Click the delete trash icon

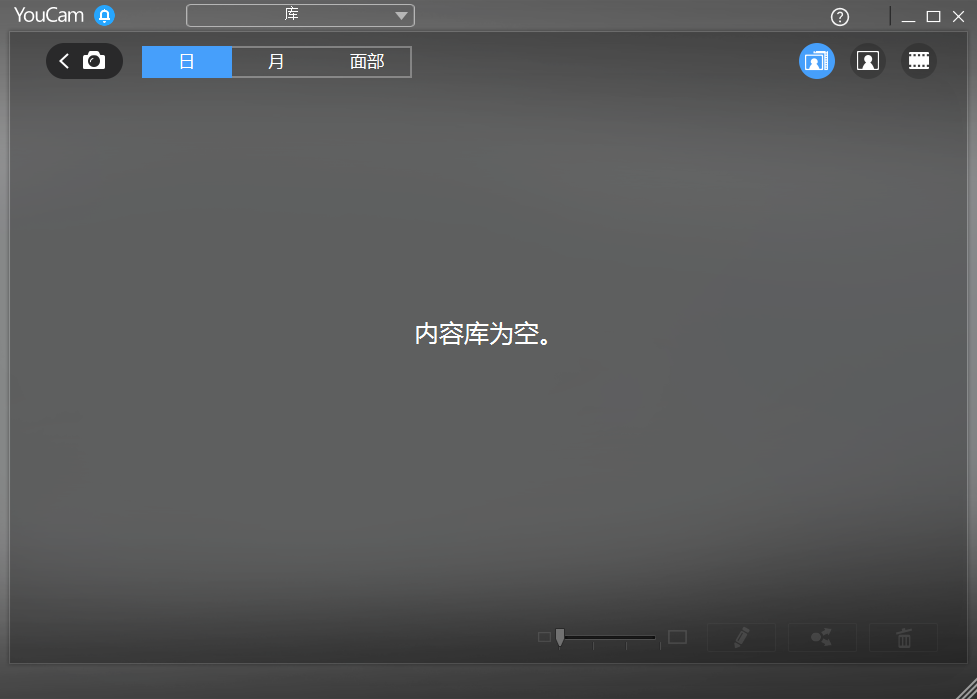point(903,637)
